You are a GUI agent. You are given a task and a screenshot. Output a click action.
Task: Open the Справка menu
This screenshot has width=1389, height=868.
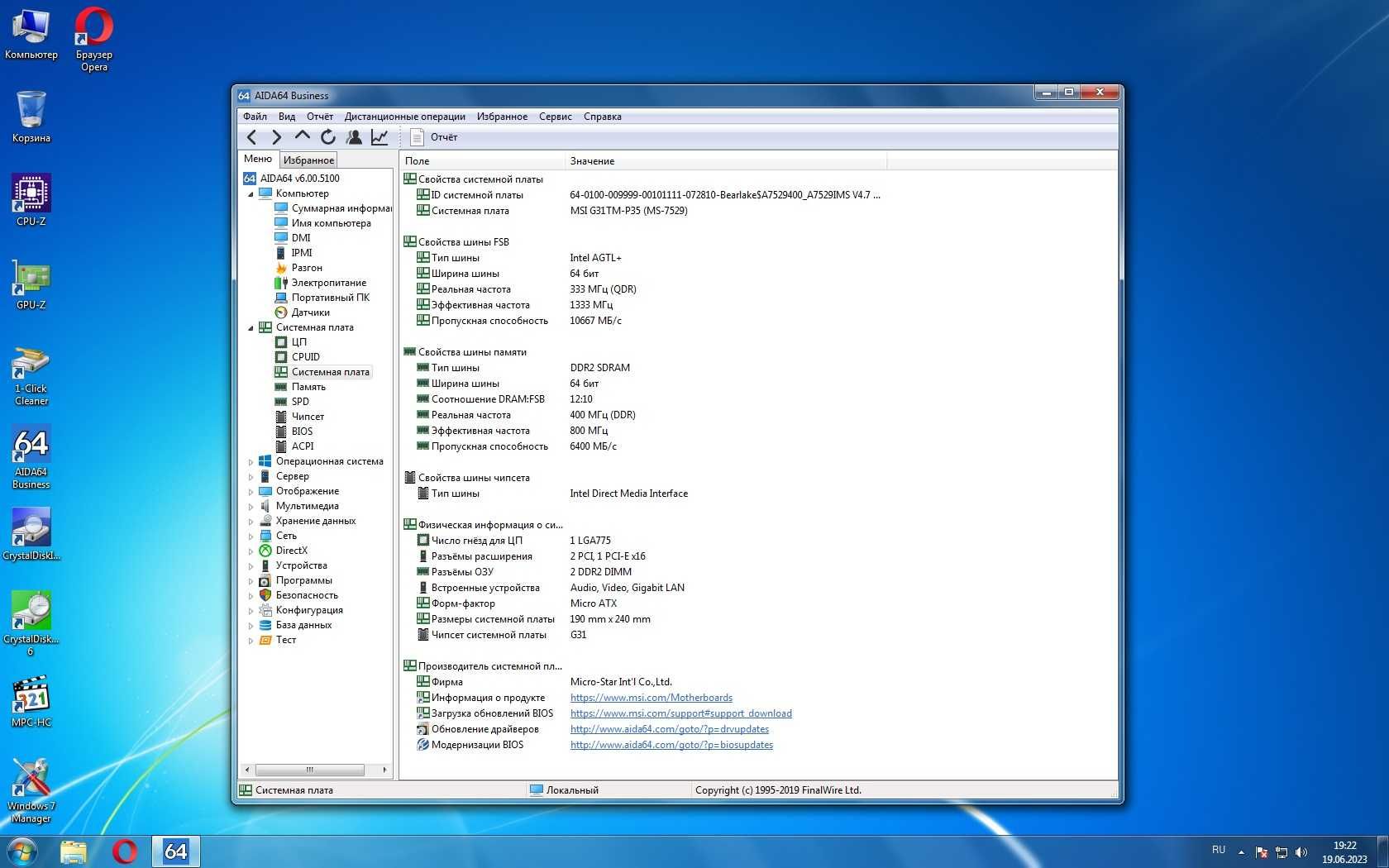[x=603, y=117]
